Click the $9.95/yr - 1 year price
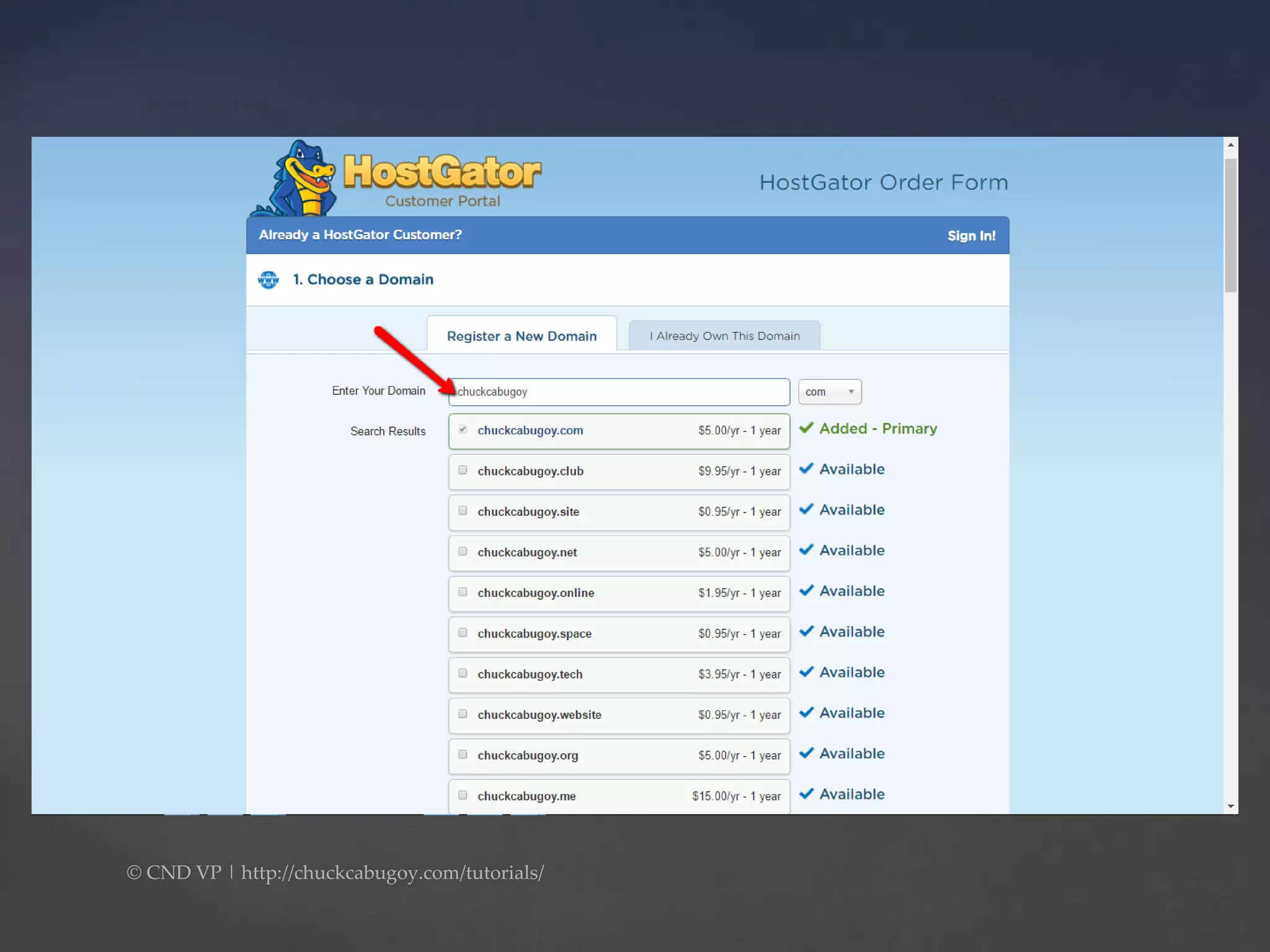The image size is (1270, 952). point(739,471)
